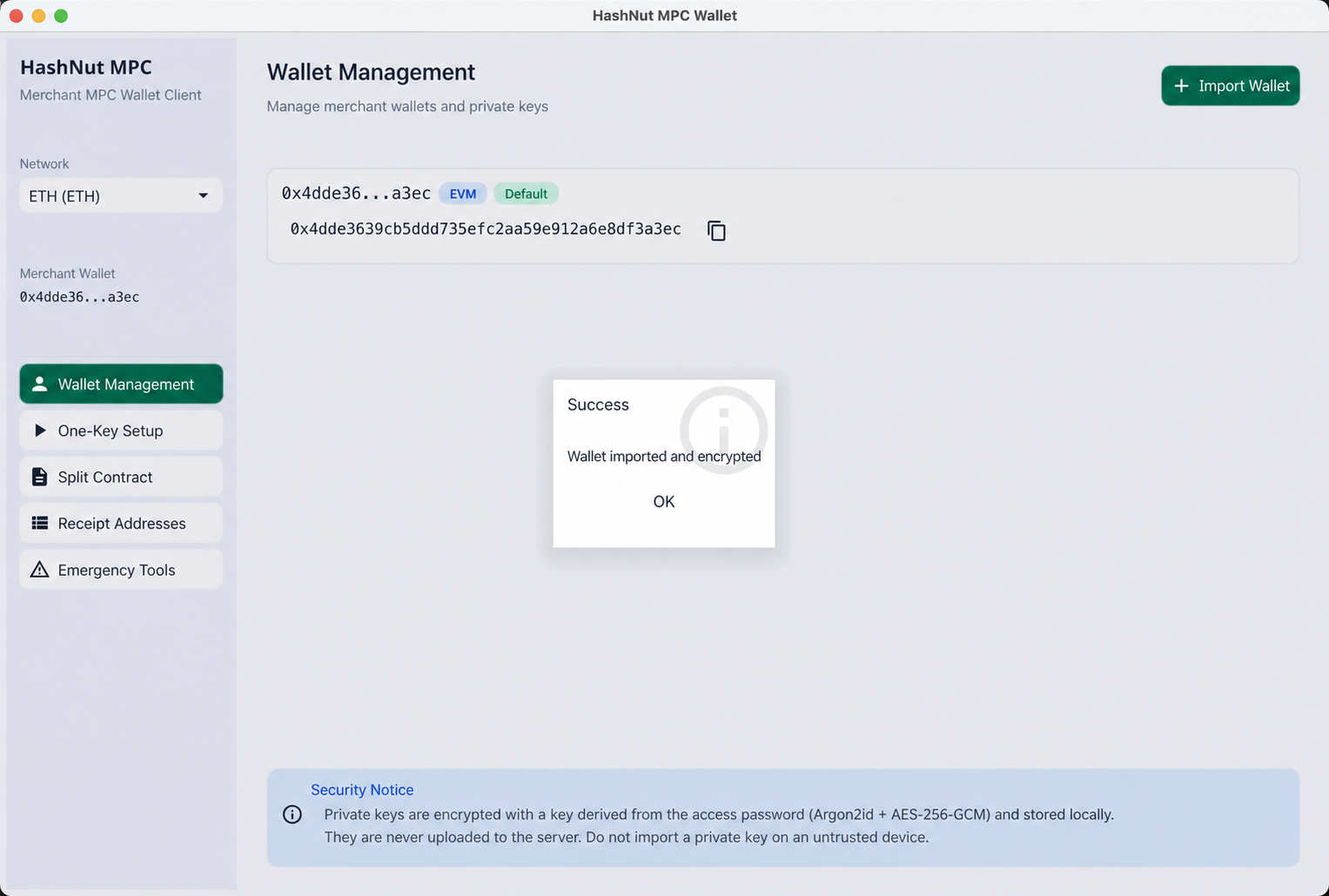Viewport: 1329px width, 896px height.
Task: Open Receipt Addresses section
Action: [121, 523]
